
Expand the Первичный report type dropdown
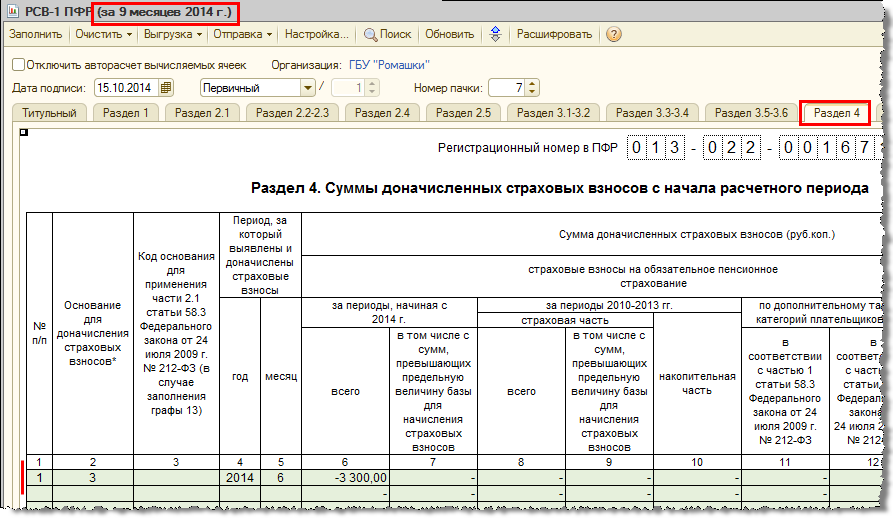[x=308, y=88]
